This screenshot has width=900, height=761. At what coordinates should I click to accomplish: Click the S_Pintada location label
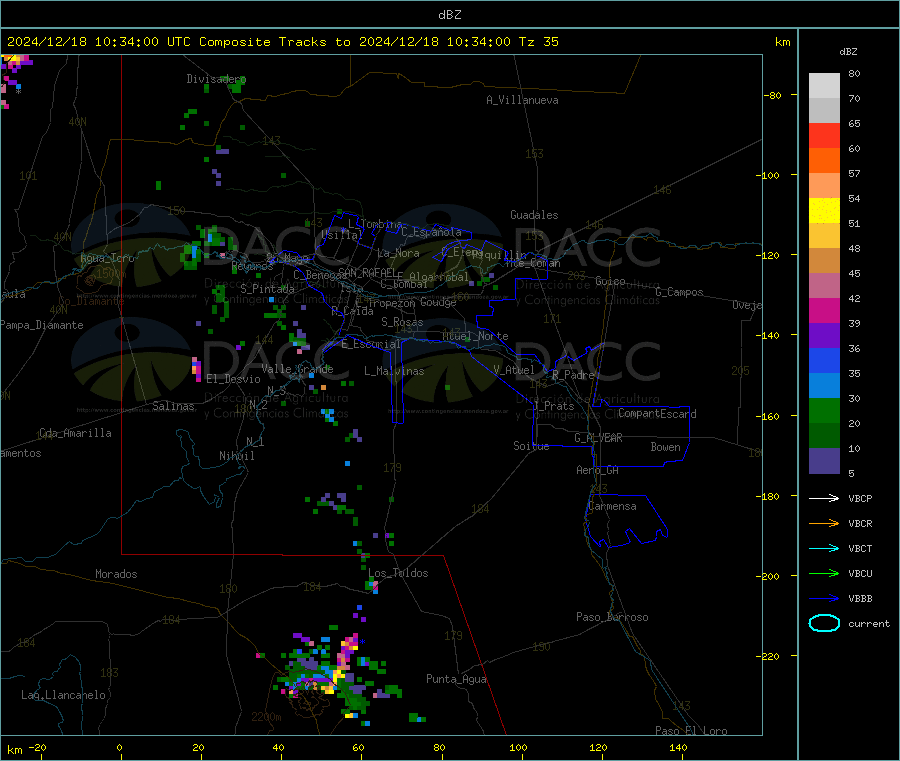pyautogui.click(x=267, y=289)
